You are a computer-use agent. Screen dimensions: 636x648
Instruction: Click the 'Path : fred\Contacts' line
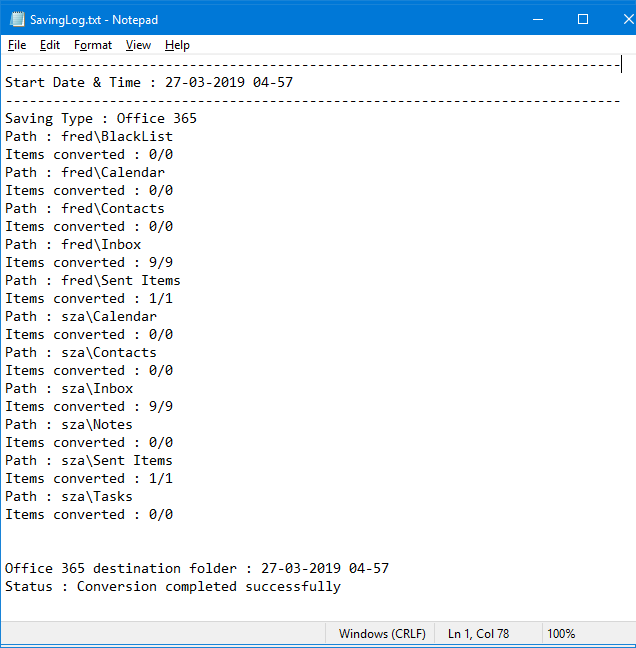(85, 208)
